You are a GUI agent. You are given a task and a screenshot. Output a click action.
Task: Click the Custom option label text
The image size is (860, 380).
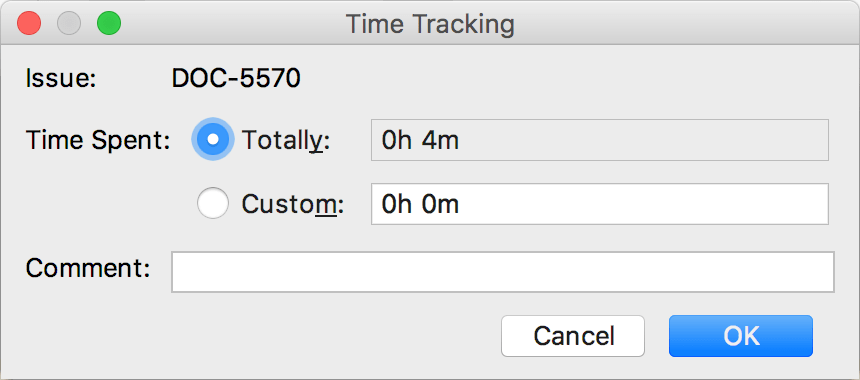tap(292, 205)
